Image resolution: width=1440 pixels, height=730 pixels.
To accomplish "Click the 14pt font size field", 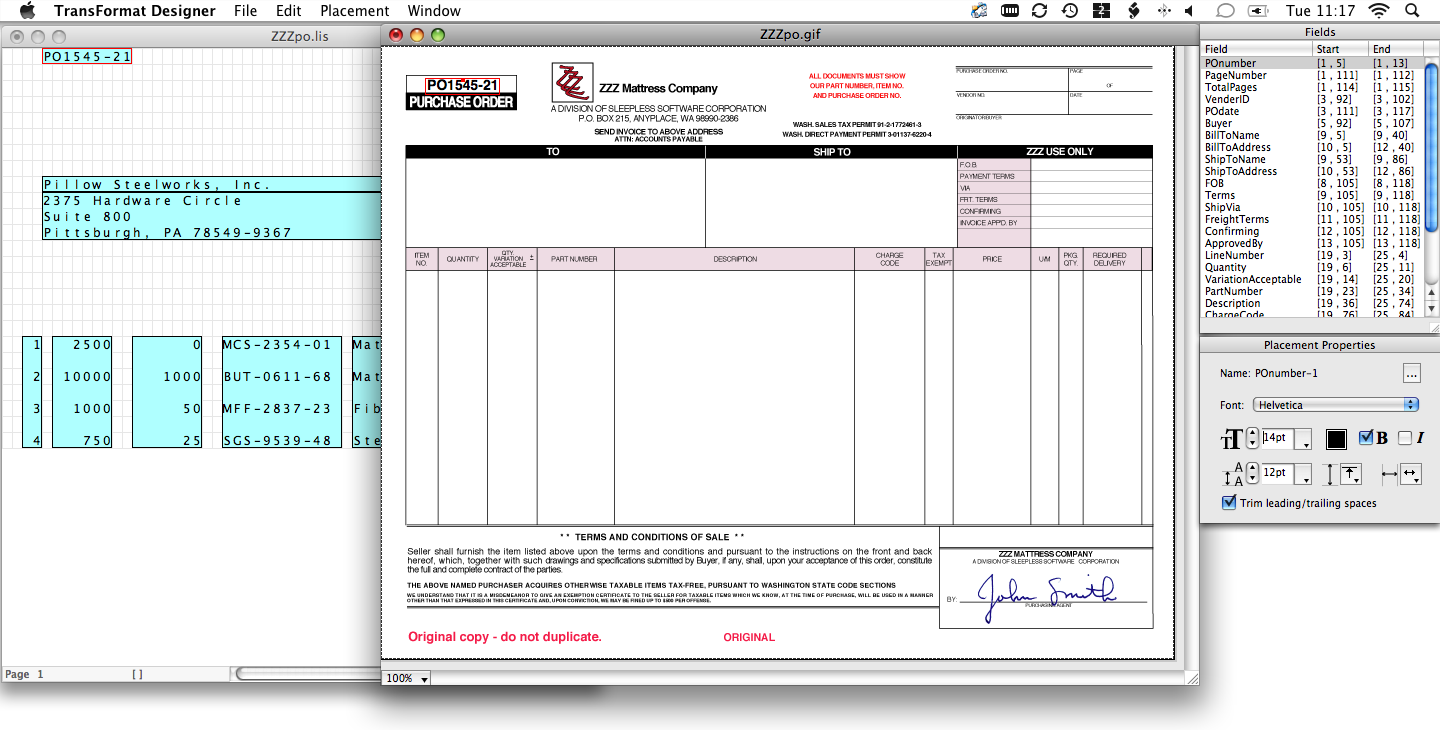I will point(1277,438).
